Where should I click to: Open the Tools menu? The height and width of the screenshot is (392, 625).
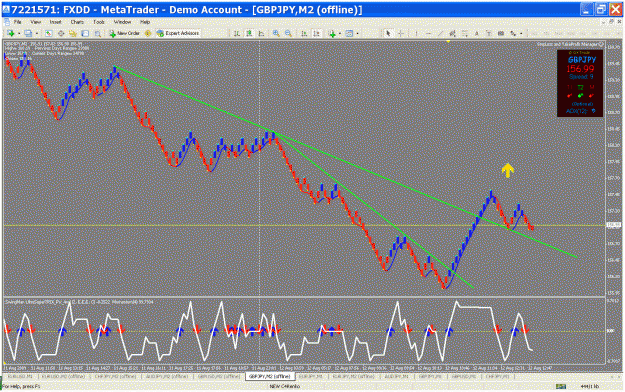[98, 22]
